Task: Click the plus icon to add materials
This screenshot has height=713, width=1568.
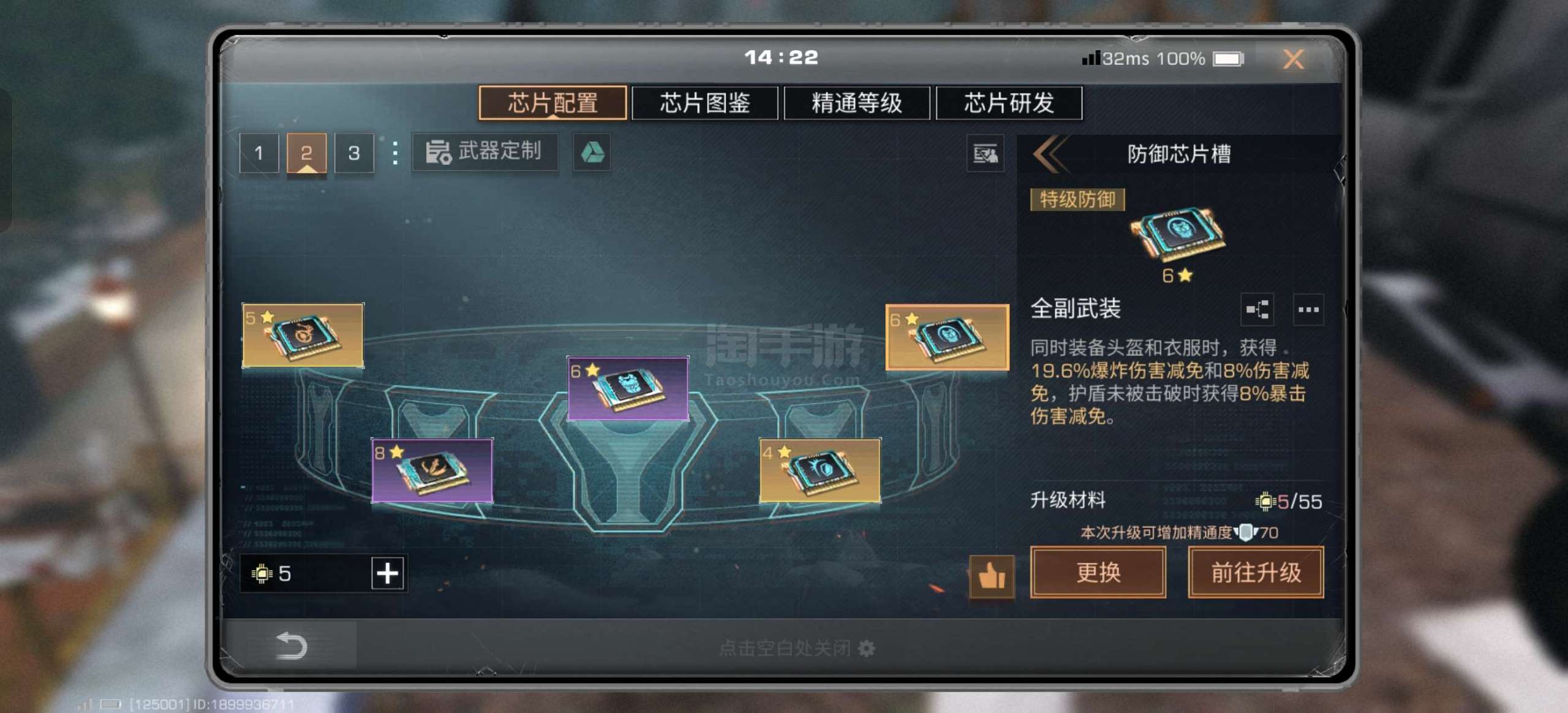Action: point(388,573)
